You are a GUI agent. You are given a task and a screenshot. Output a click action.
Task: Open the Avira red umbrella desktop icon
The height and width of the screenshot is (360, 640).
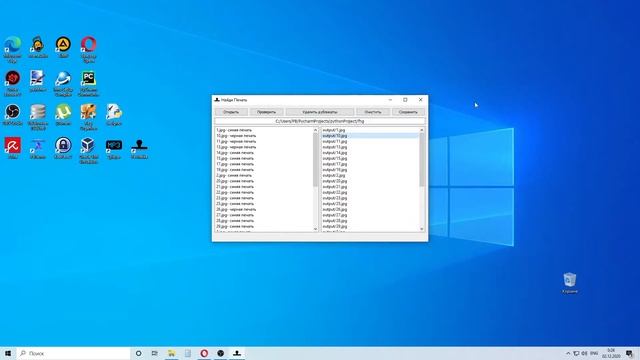pyautogui.click(x=13, y=148)
